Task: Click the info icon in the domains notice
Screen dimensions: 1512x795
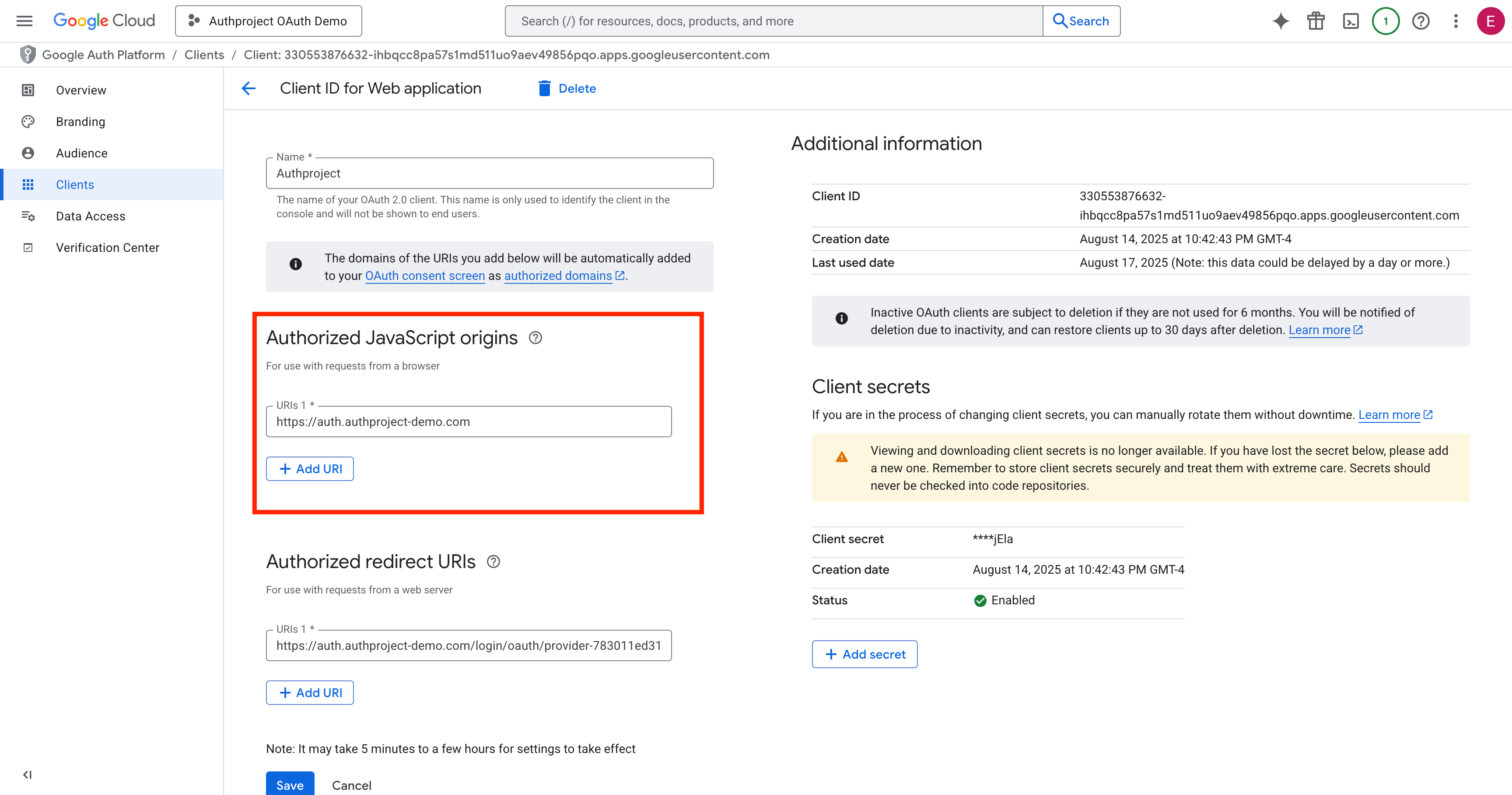Action: coord(296,265)
